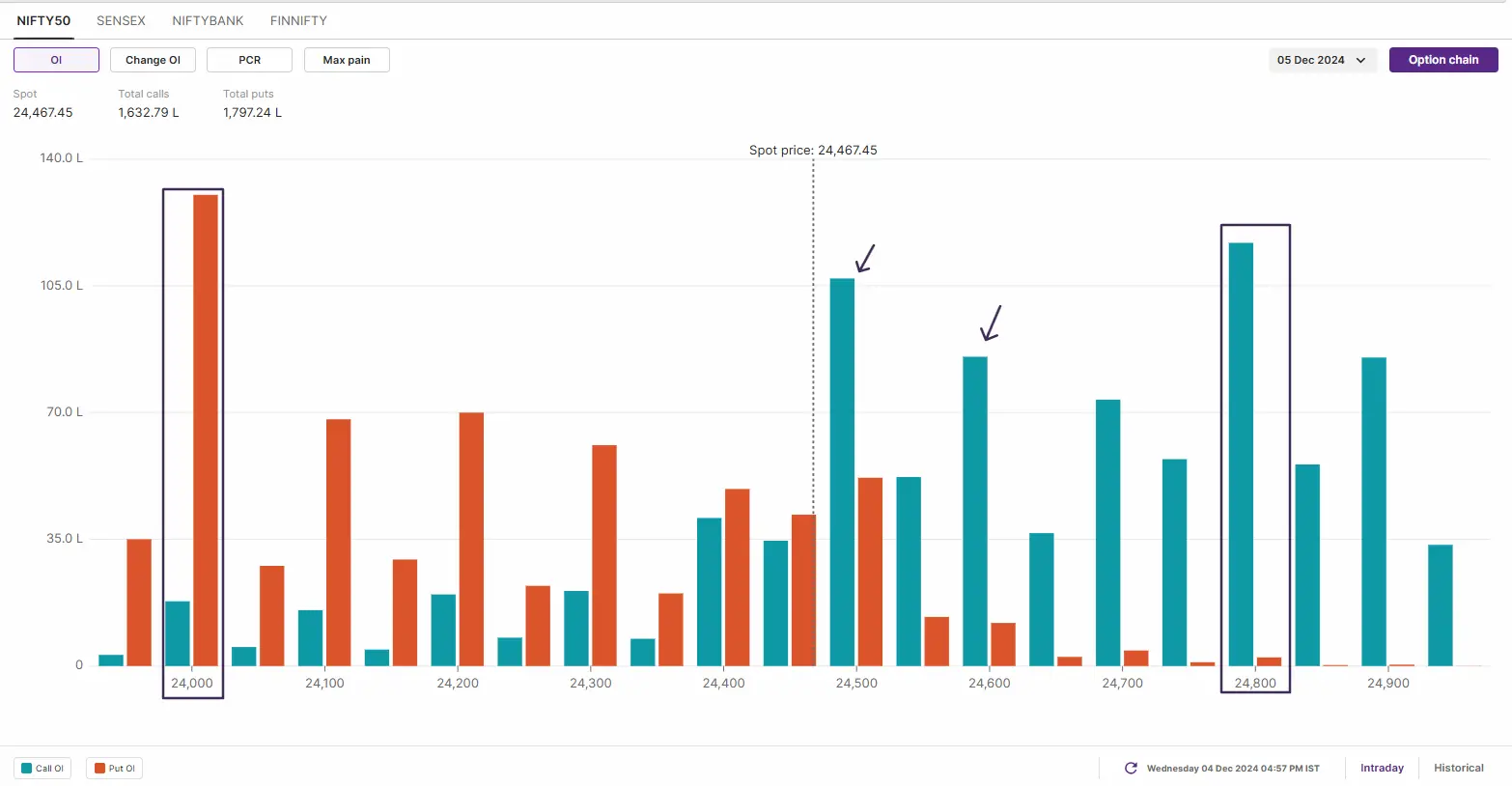Switch to Change OI view

(153, 60)
